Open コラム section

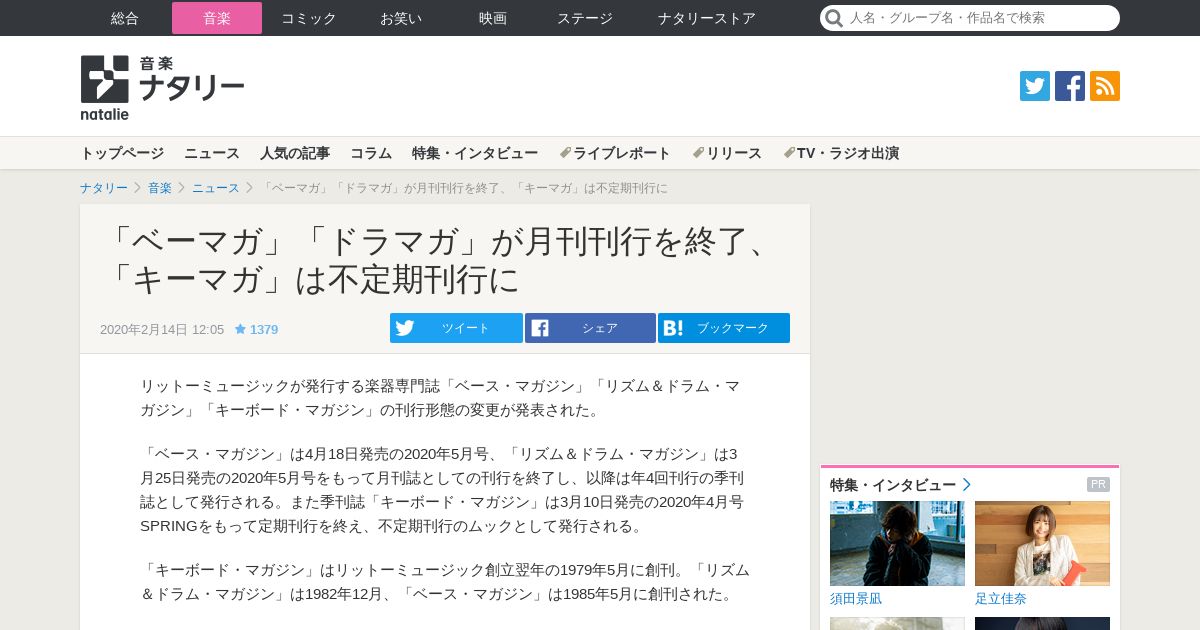[x=371, y=153]
